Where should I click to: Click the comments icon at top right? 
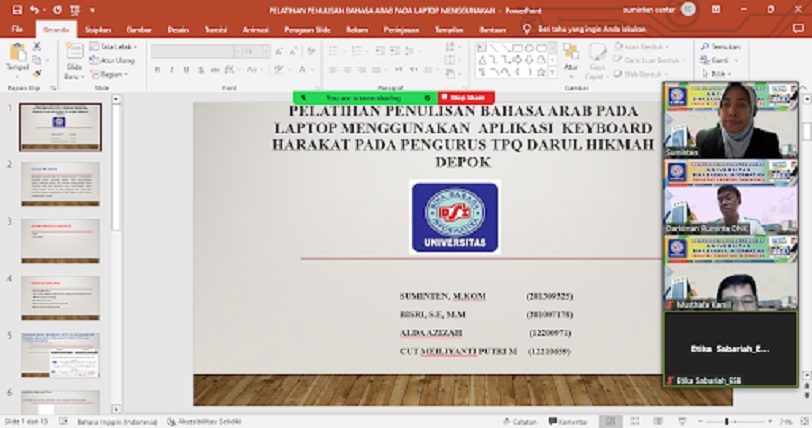click(798, 29)
